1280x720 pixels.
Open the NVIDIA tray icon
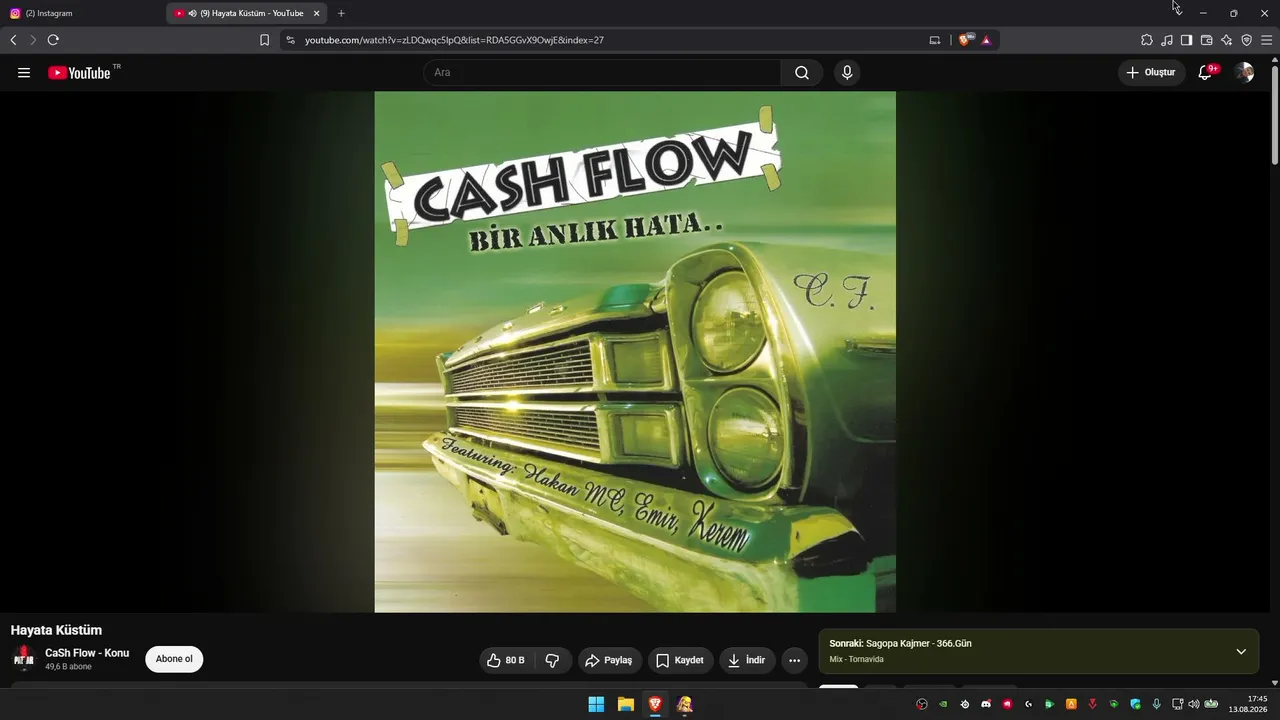[943, 704]
